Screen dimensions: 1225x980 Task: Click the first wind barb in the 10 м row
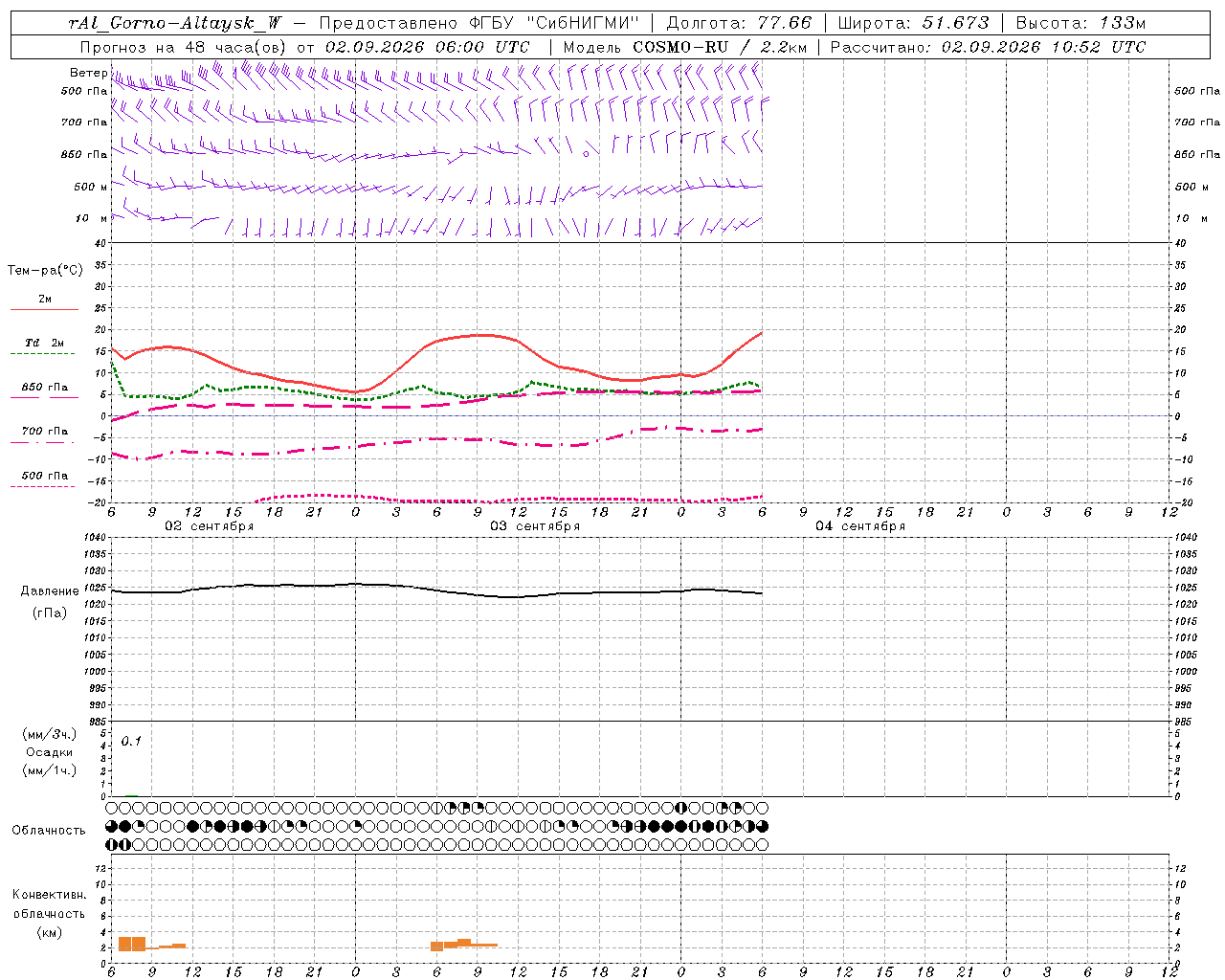120,215
